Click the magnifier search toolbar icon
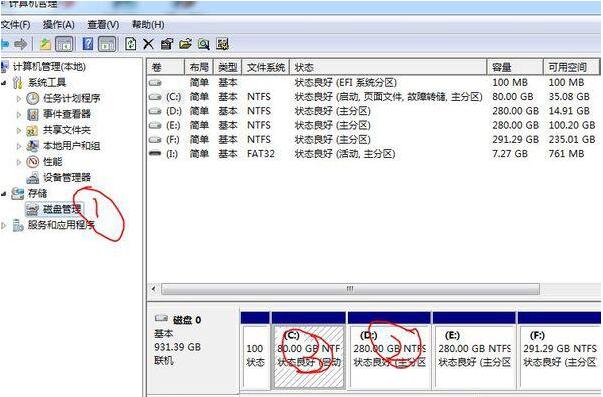This screenshot has height=397, width=603. (x=203, y=44)
